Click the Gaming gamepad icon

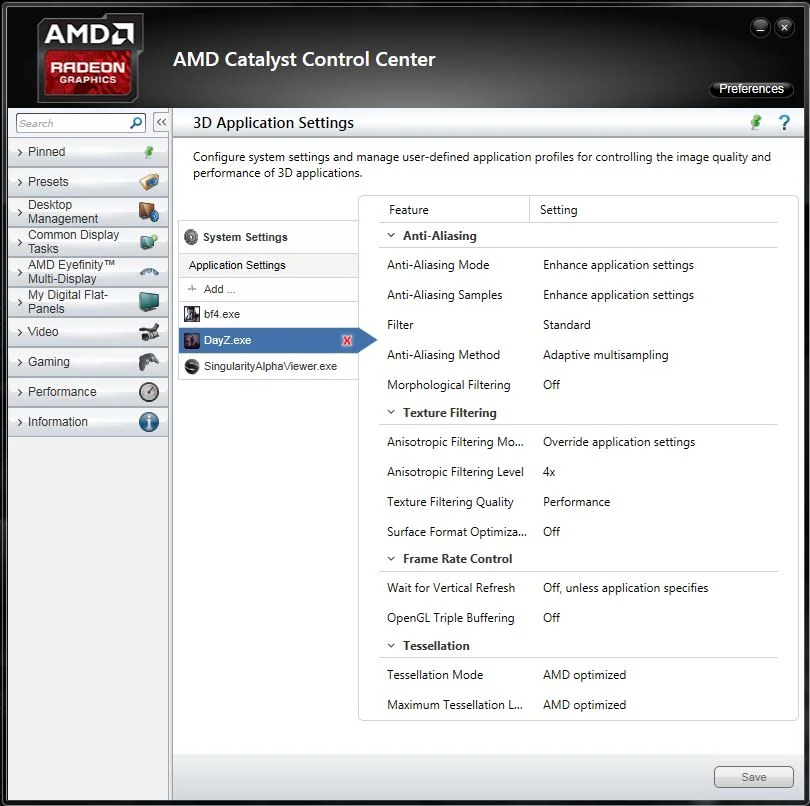[149, 362]
